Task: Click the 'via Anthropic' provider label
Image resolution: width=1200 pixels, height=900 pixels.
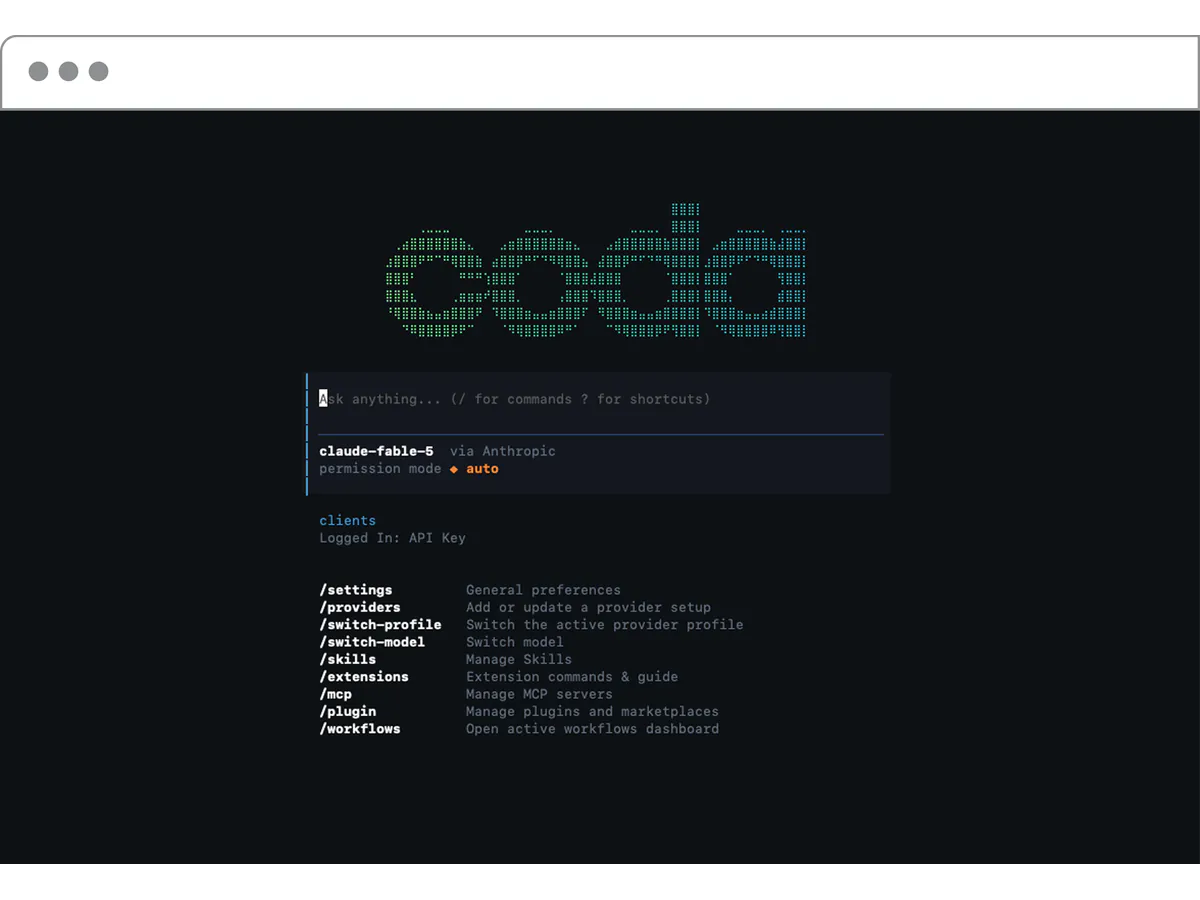Action: click(503, 451)
